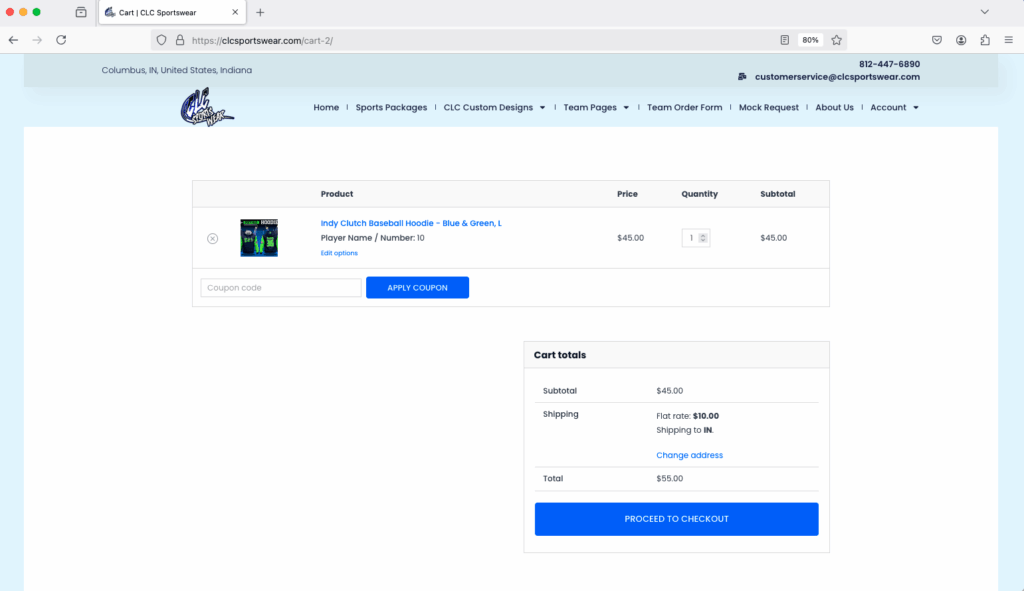Click the browser forward arrow
This screenshot has width=1024, height=591.
[x=37, y=40]
